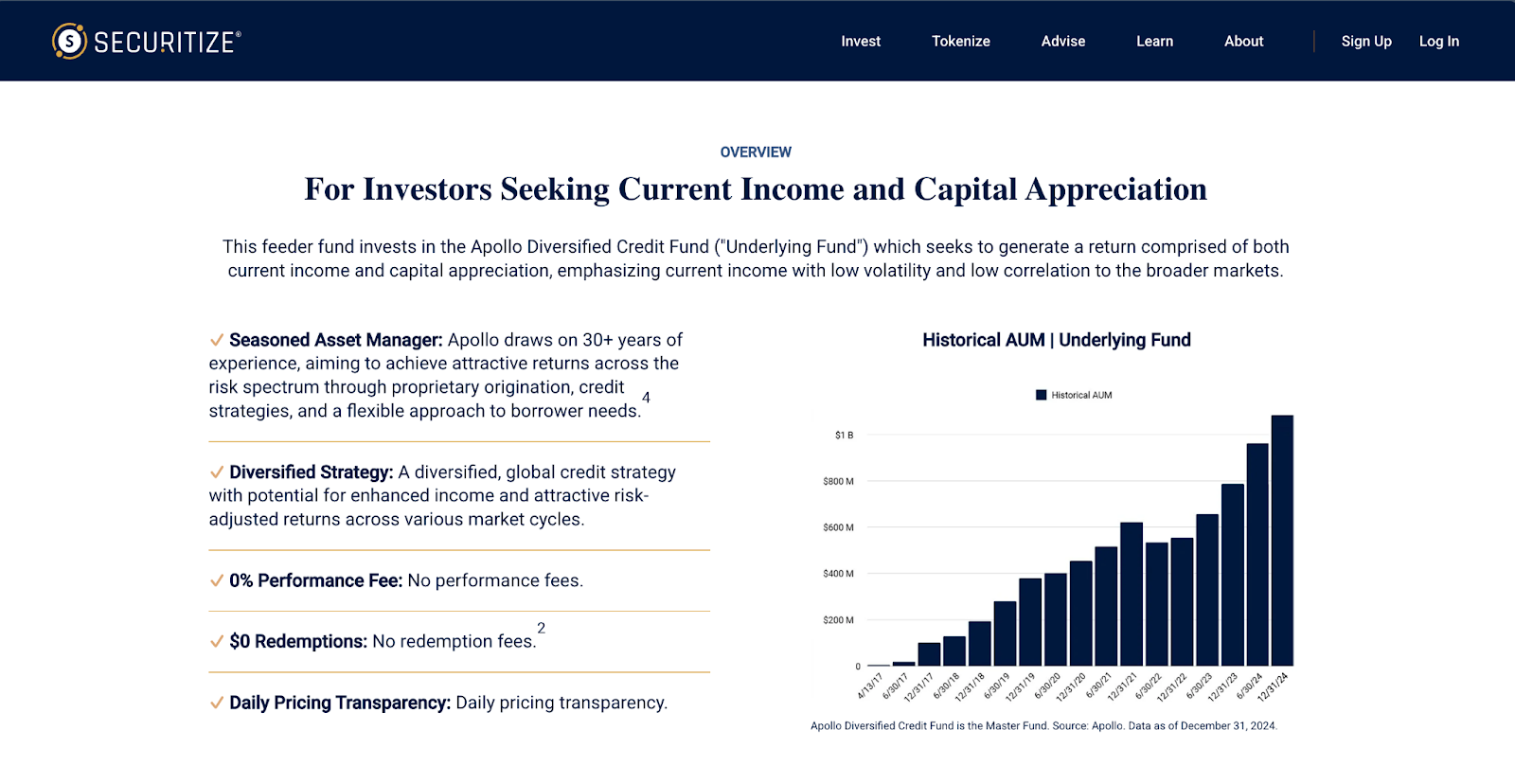Image resolution: width=1515 pixels, height=784 pixels.
Task: Click the Sign Up link
Action: [x=1366, y=41]
